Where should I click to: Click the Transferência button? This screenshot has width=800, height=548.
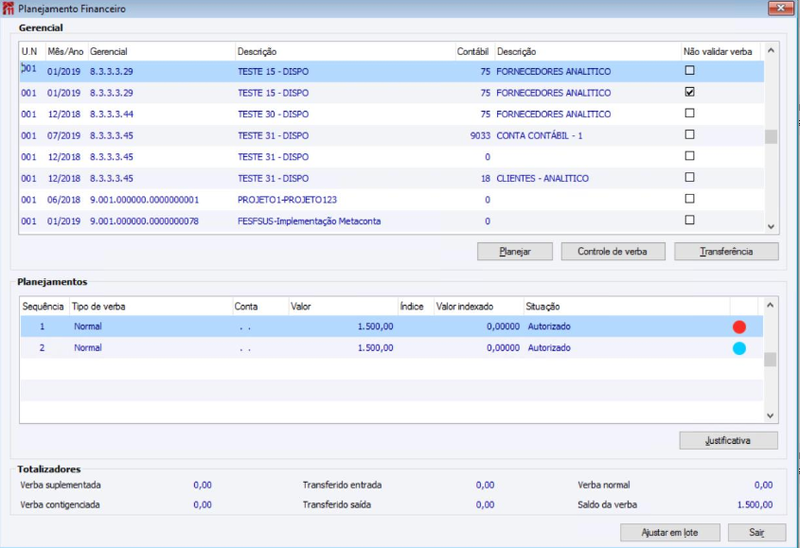(726, 252)
